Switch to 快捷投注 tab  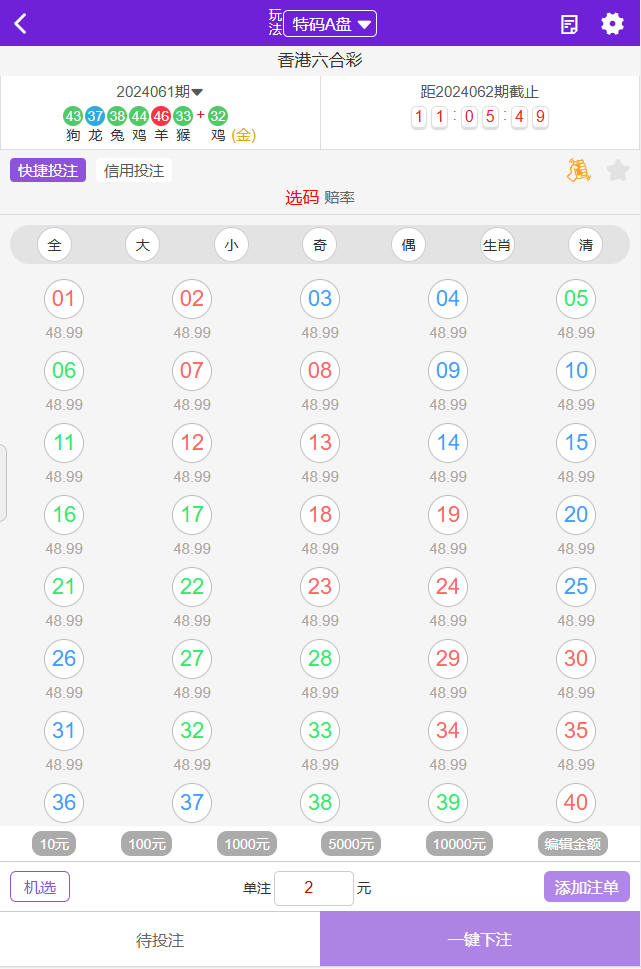[48, 171]
